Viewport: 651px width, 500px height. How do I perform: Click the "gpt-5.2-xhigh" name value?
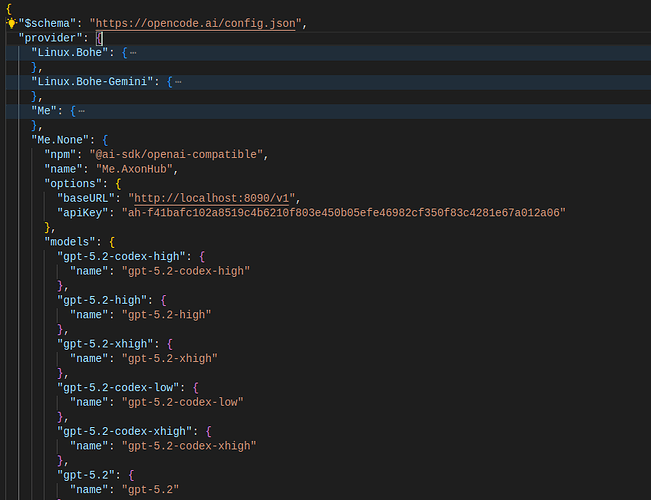170,358
